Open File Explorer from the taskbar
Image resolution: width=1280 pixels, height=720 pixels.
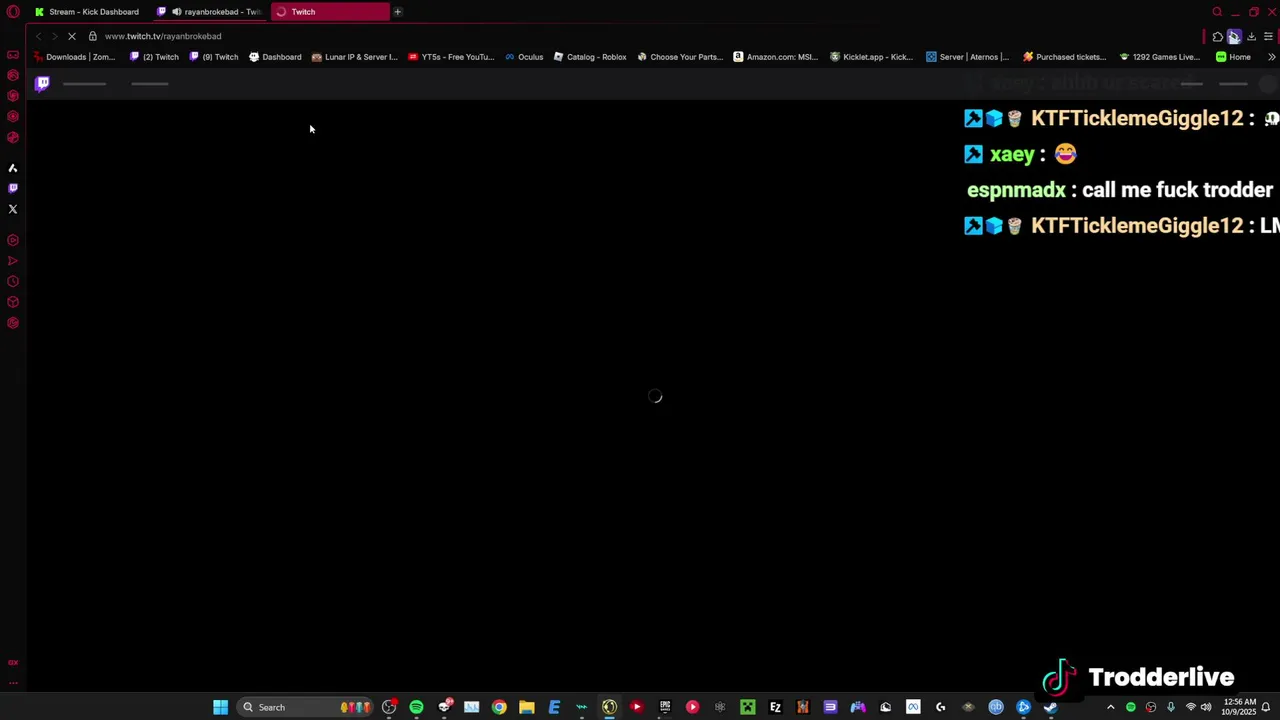click(x=526, y=707)
